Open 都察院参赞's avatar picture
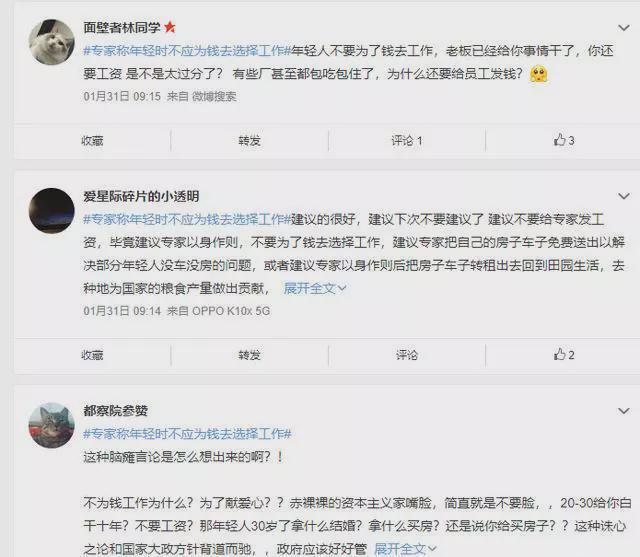The width and height of the screenshot is (640, 557). [x=52, y=425]
